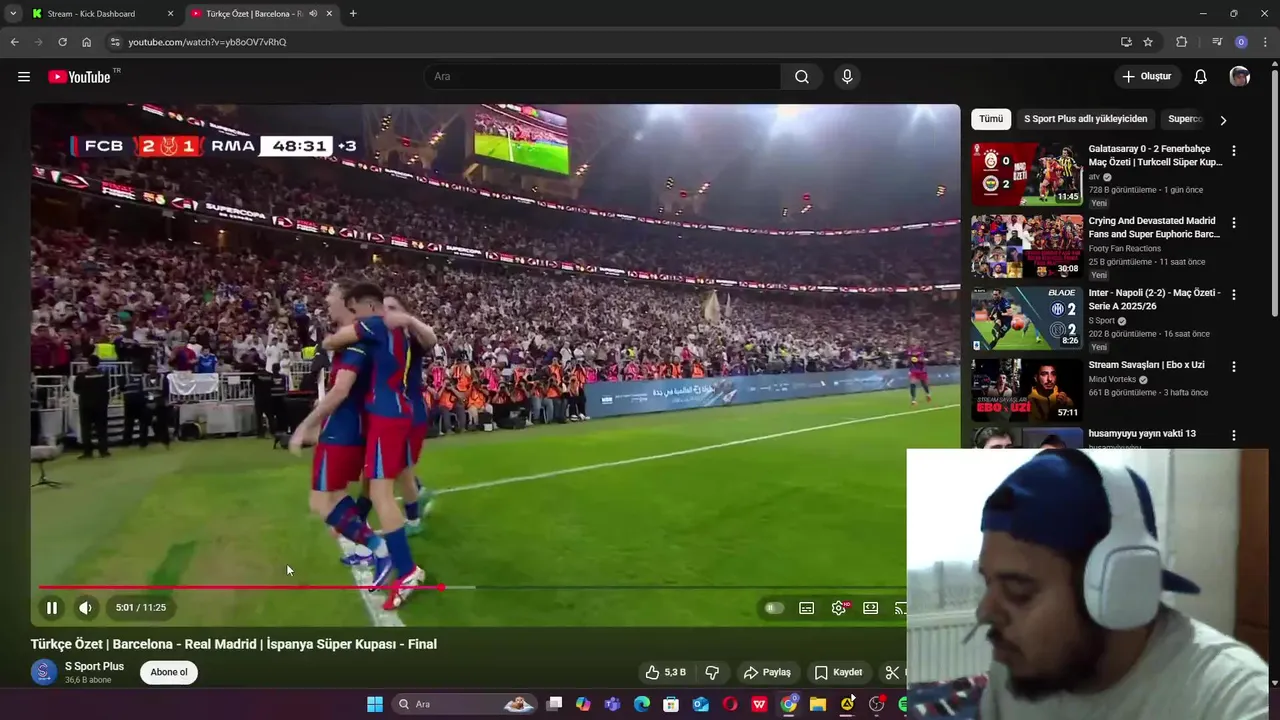Open the YouTube guide hamburger menu
Image resolution: width=1280 pixels, height=720 pixels.
coord(24,77)
